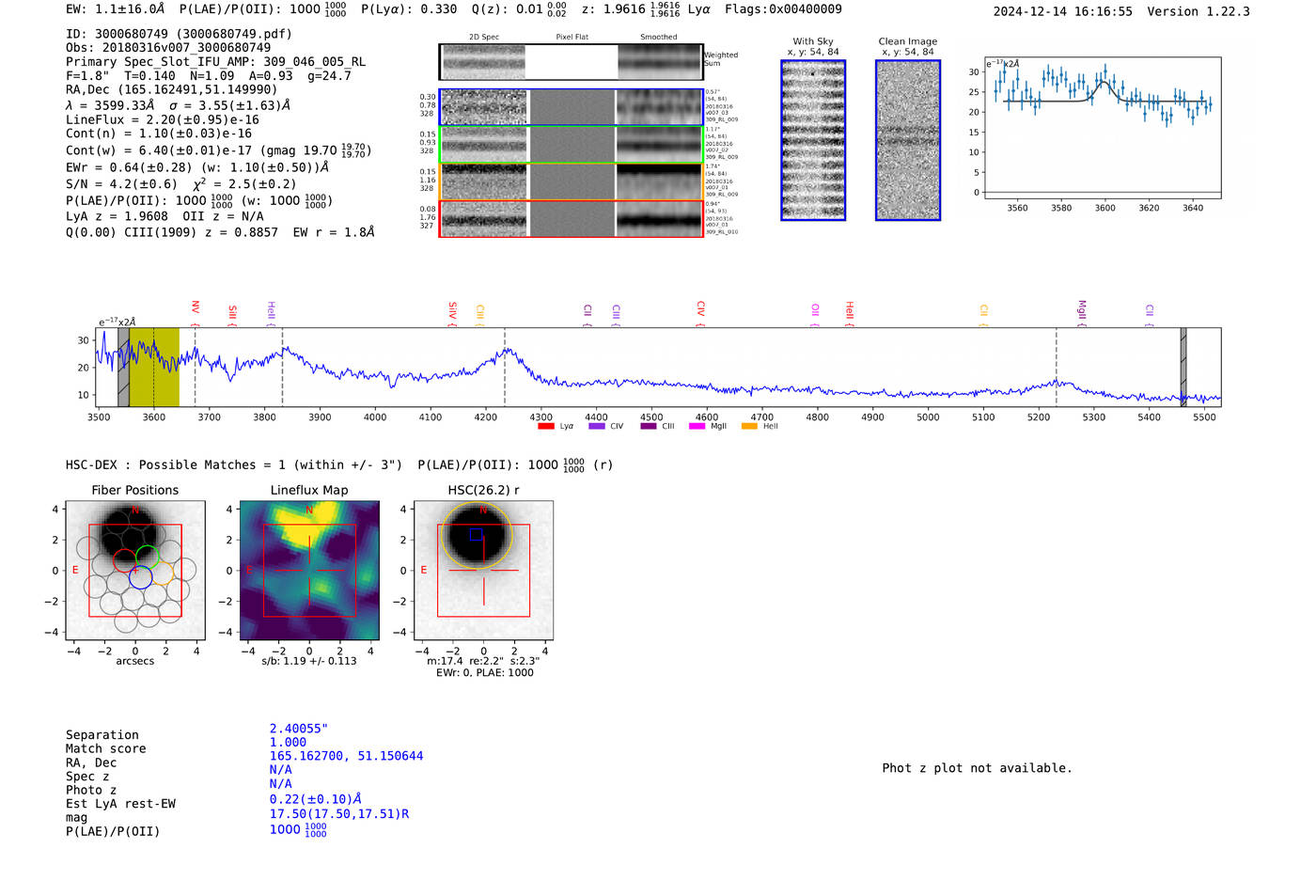Click the ID: 3000680749 text line
1316x896 pixels.
pos(179,34)
